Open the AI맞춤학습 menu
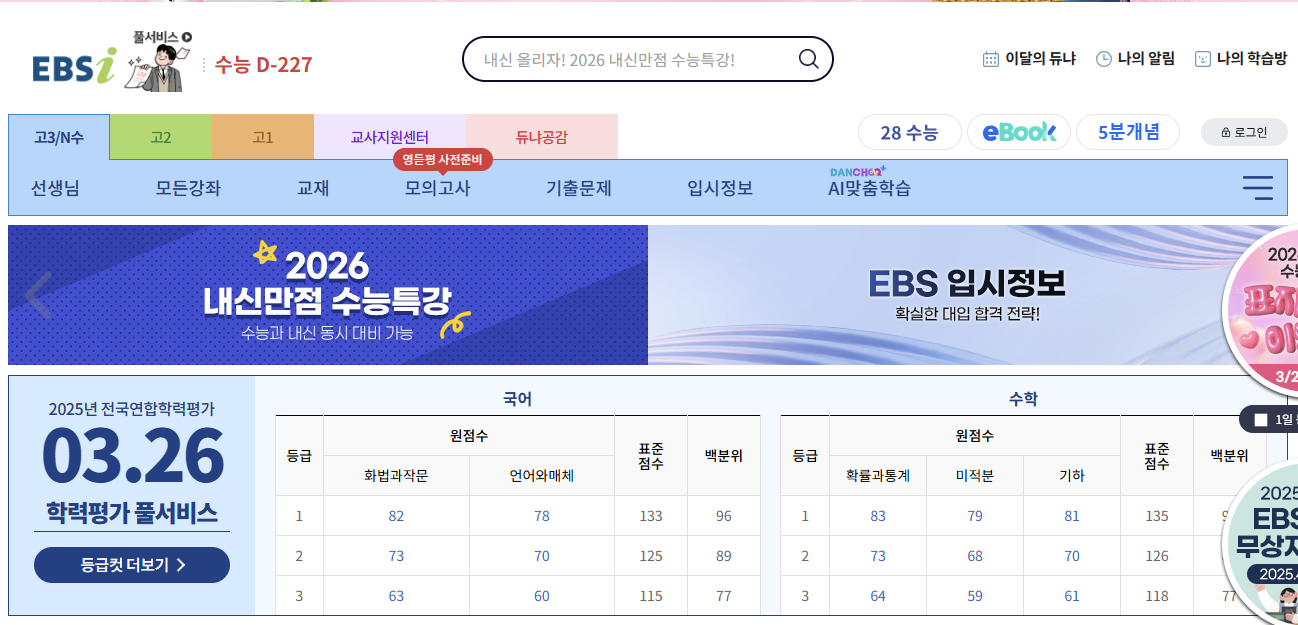This screenshot has height=625, width=1298. (869, 188)
